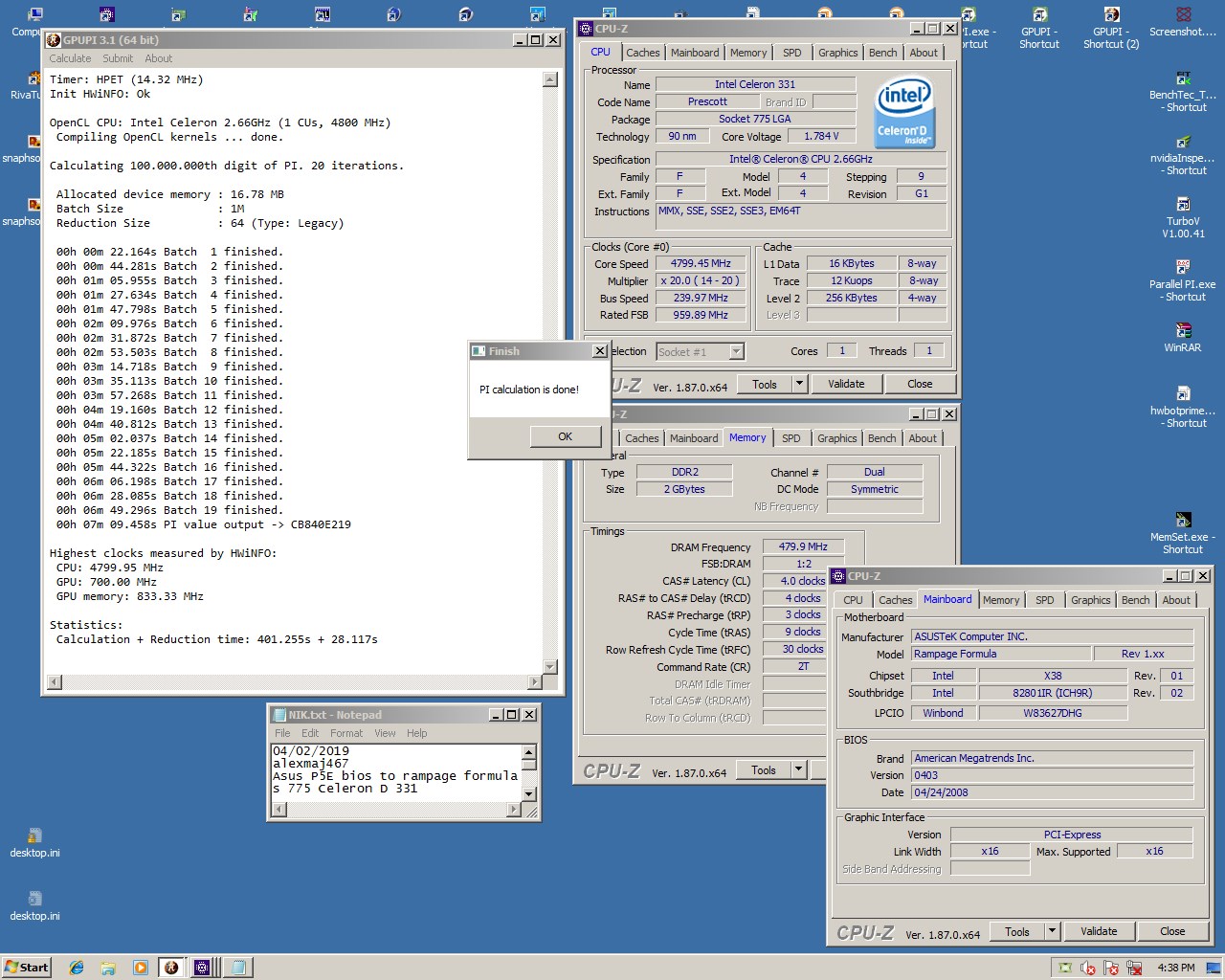Open the GPUPI - Shortcut desktop icon
Viewport: 1225px width, 980px height.
(x=1039, y=28)
